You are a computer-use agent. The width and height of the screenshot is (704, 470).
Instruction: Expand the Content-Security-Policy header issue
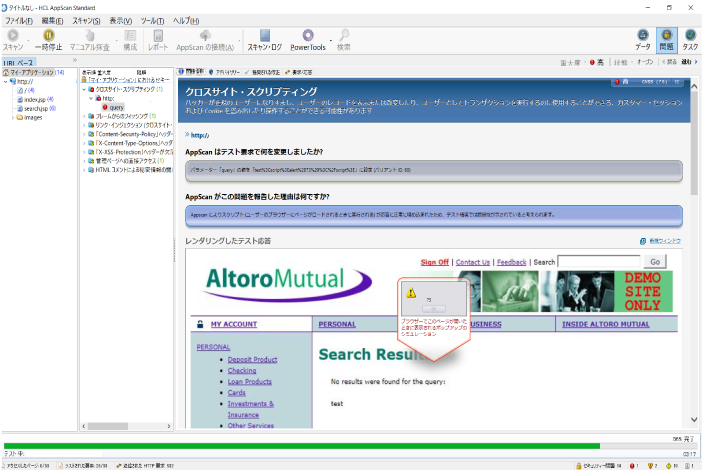84,134
